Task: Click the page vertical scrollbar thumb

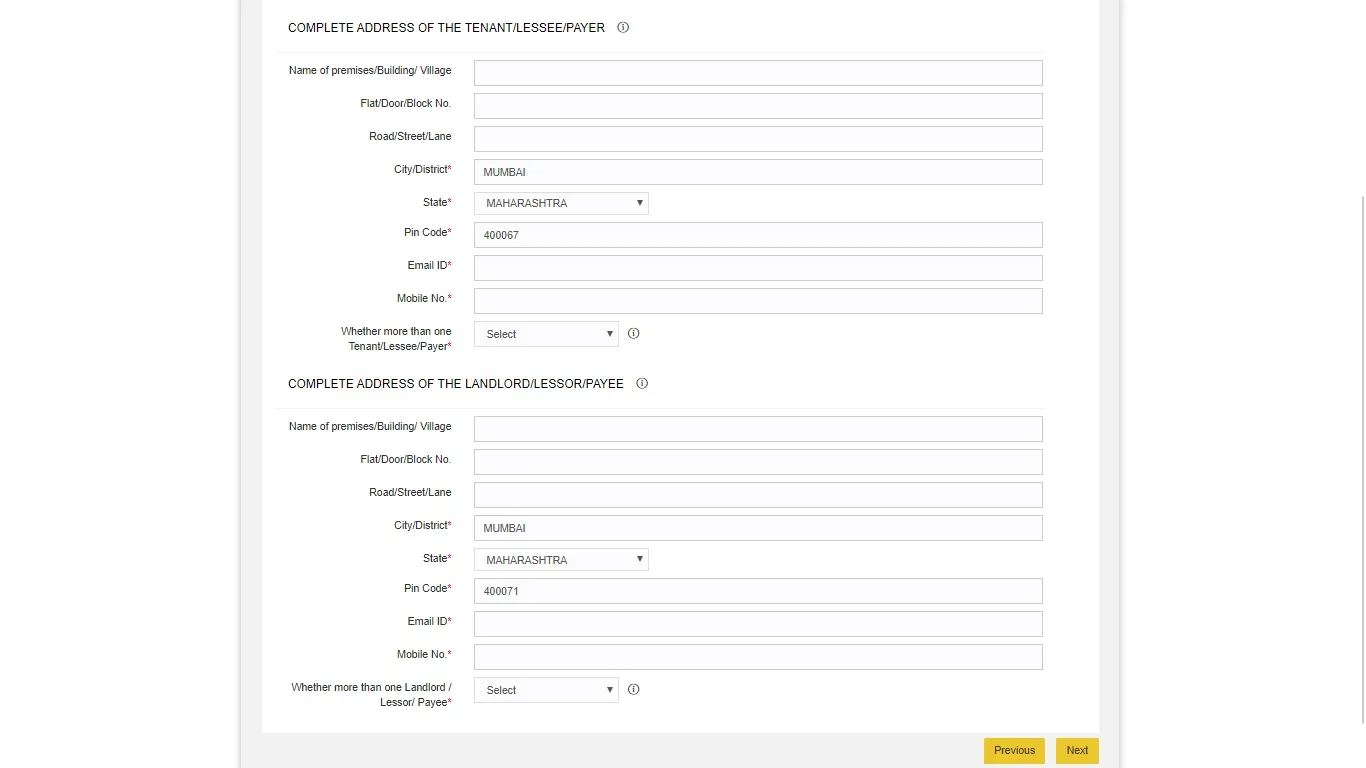Action: pos(1362,458)
